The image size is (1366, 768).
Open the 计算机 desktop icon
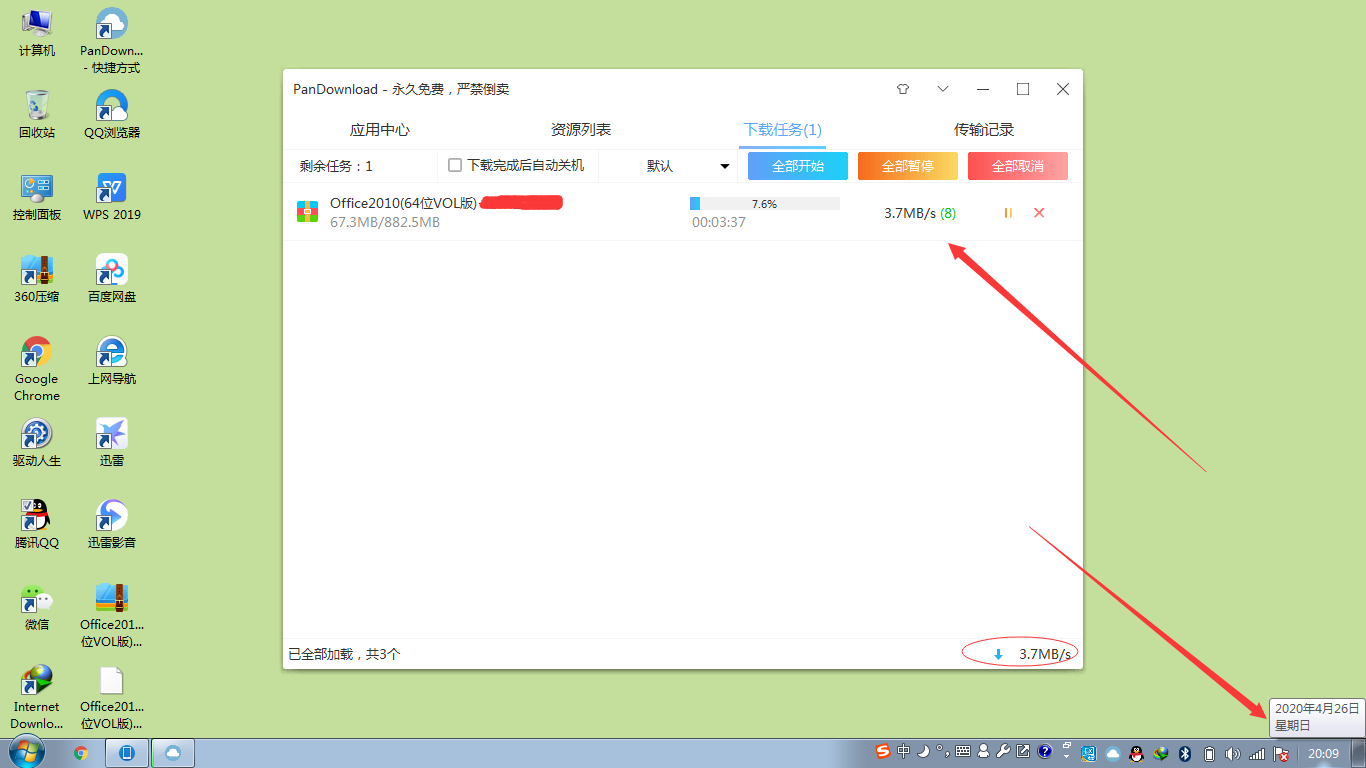click(x=37, y=33)
